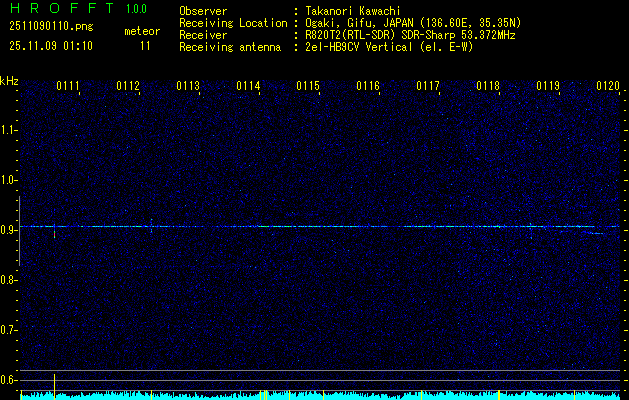Click the 0114 time axis label
The width and height of the screenshot is (629, 400).
click(248, 86)
